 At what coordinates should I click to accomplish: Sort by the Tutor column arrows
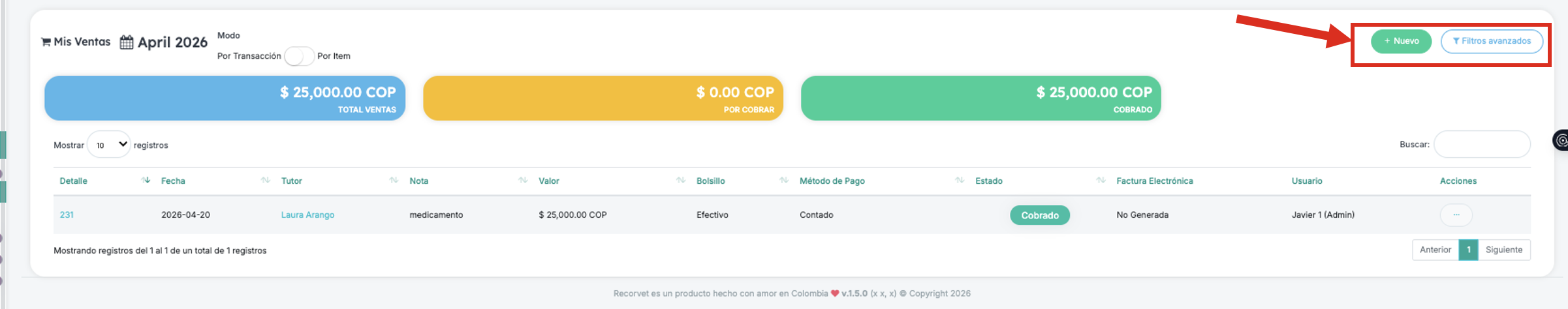pos(394,180)
